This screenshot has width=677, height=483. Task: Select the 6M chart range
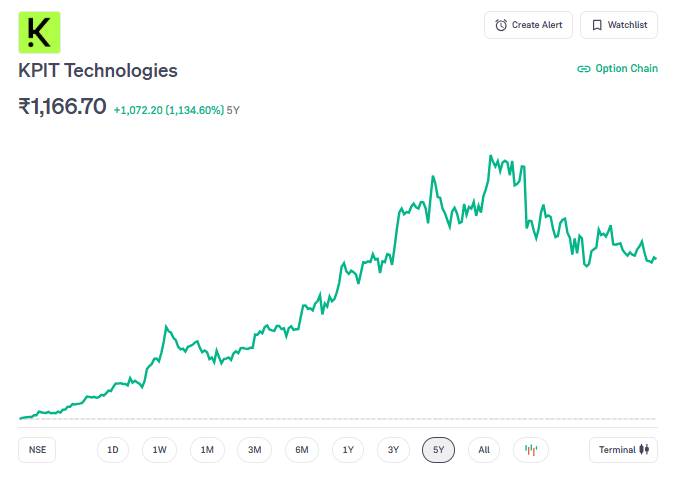[302, 450]
